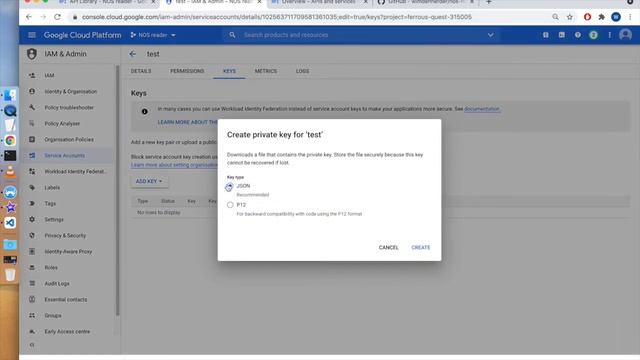Viewport: 640px width, 360px height.
Task: Click CANCEL in the private key dialog
Action: (x=388, y=247)
